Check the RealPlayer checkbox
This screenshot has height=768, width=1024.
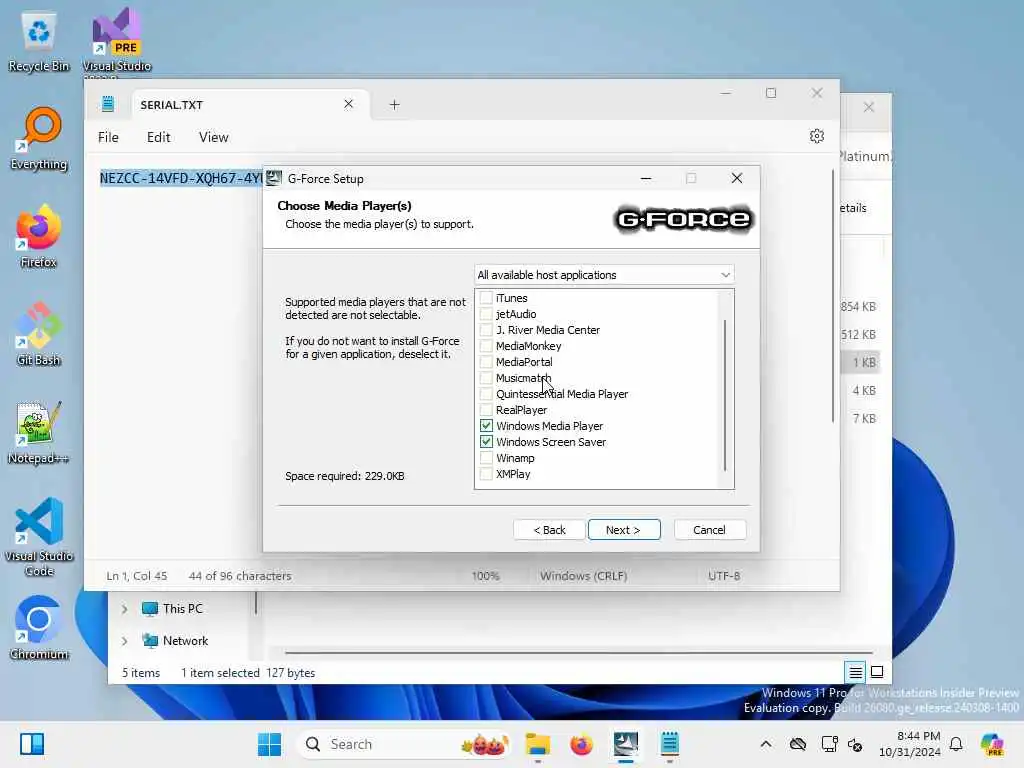(486, 410)
